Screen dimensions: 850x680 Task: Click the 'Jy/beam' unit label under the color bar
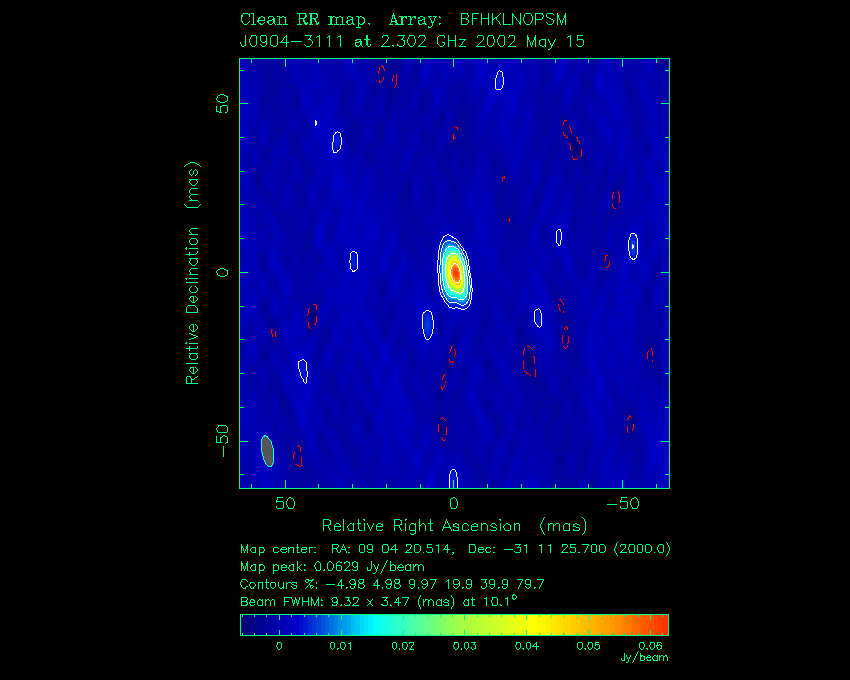pos(645,658)
